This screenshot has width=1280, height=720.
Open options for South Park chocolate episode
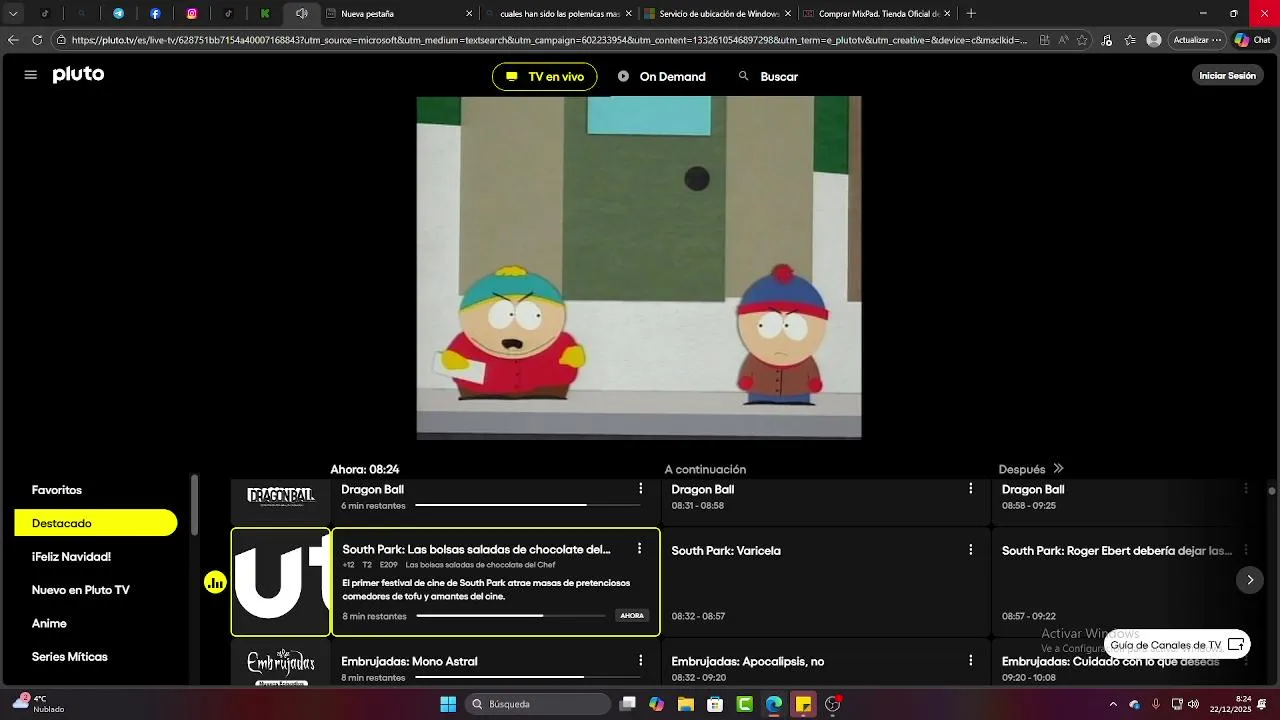click(x=640, y=549)
